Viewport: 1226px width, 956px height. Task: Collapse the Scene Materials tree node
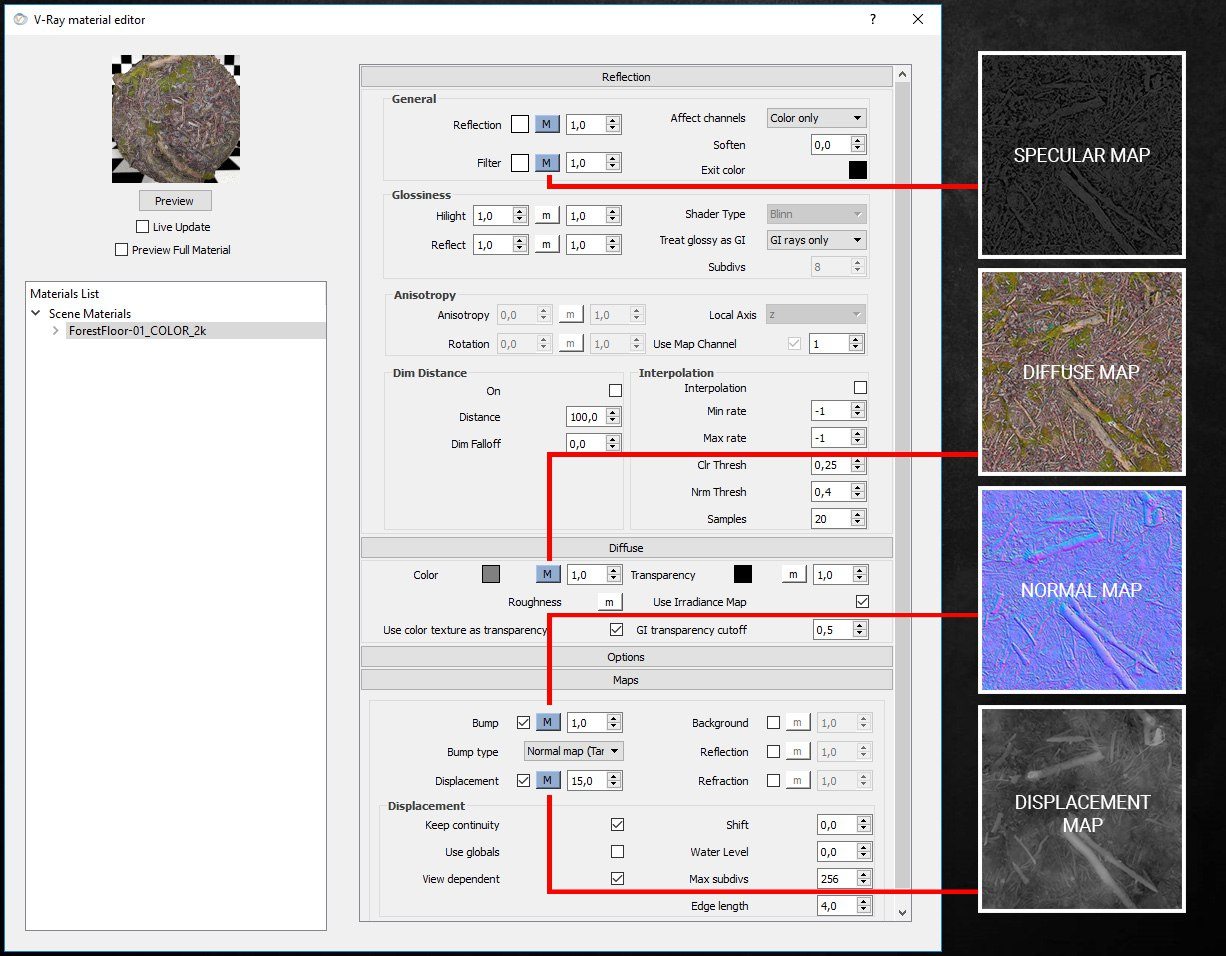click(36, 313)
